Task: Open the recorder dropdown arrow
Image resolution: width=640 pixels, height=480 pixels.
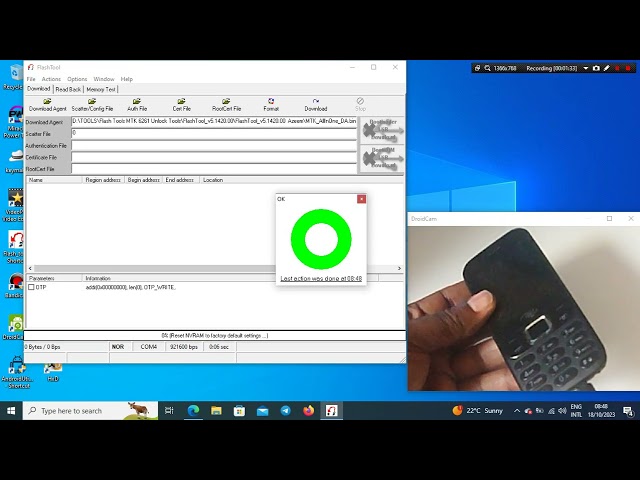Action: 586,68
